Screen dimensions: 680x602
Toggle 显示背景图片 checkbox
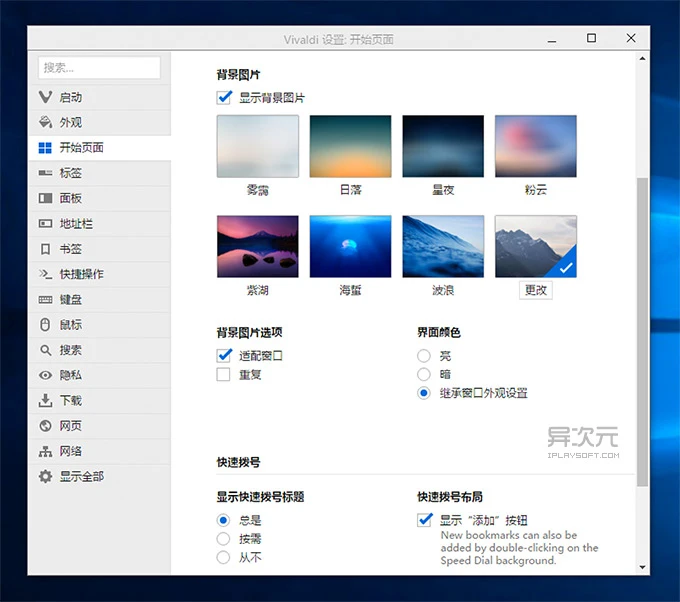coord(224,98)
